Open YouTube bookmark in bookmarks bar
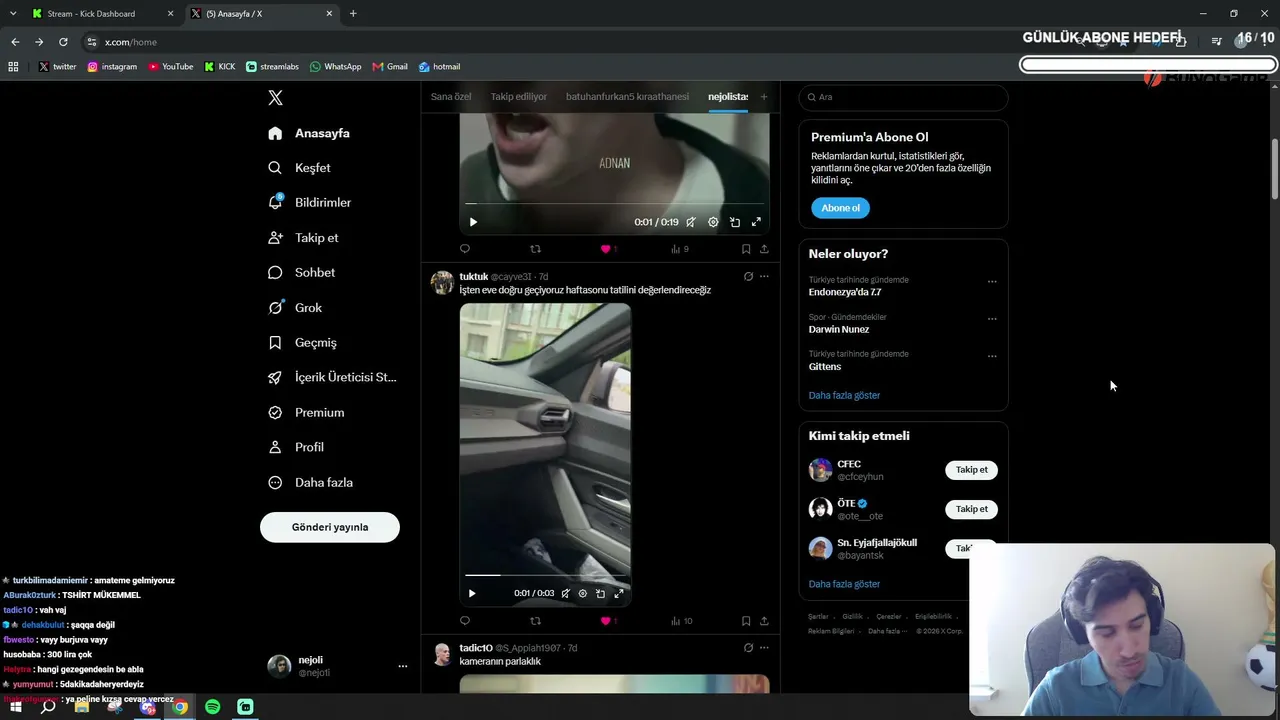The width and height of the screenshot is (1280, 720). [170, 67]
